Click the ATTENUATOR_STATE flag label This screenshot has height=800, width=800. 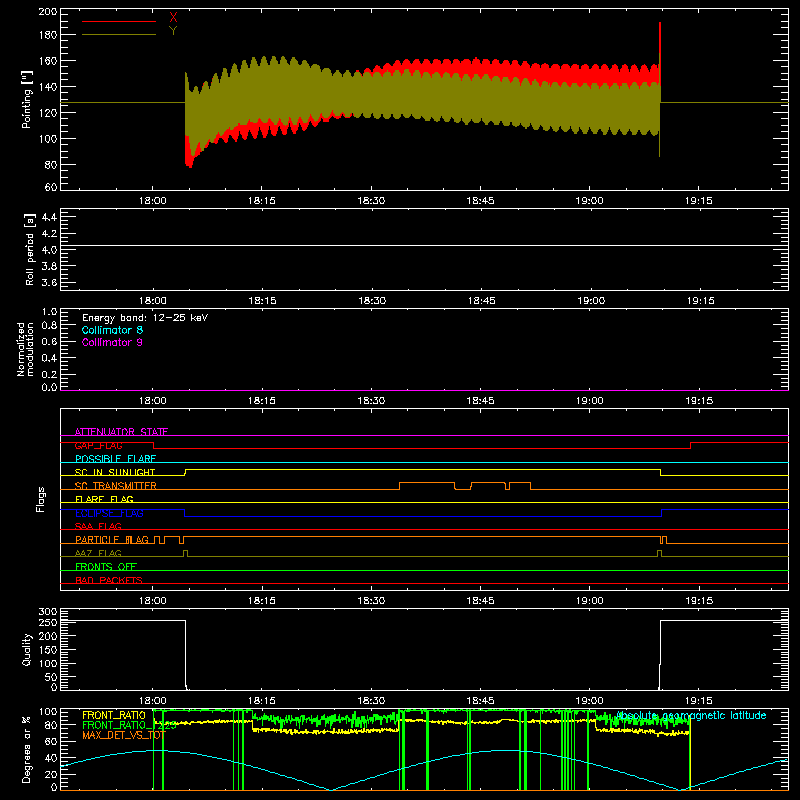121,432
